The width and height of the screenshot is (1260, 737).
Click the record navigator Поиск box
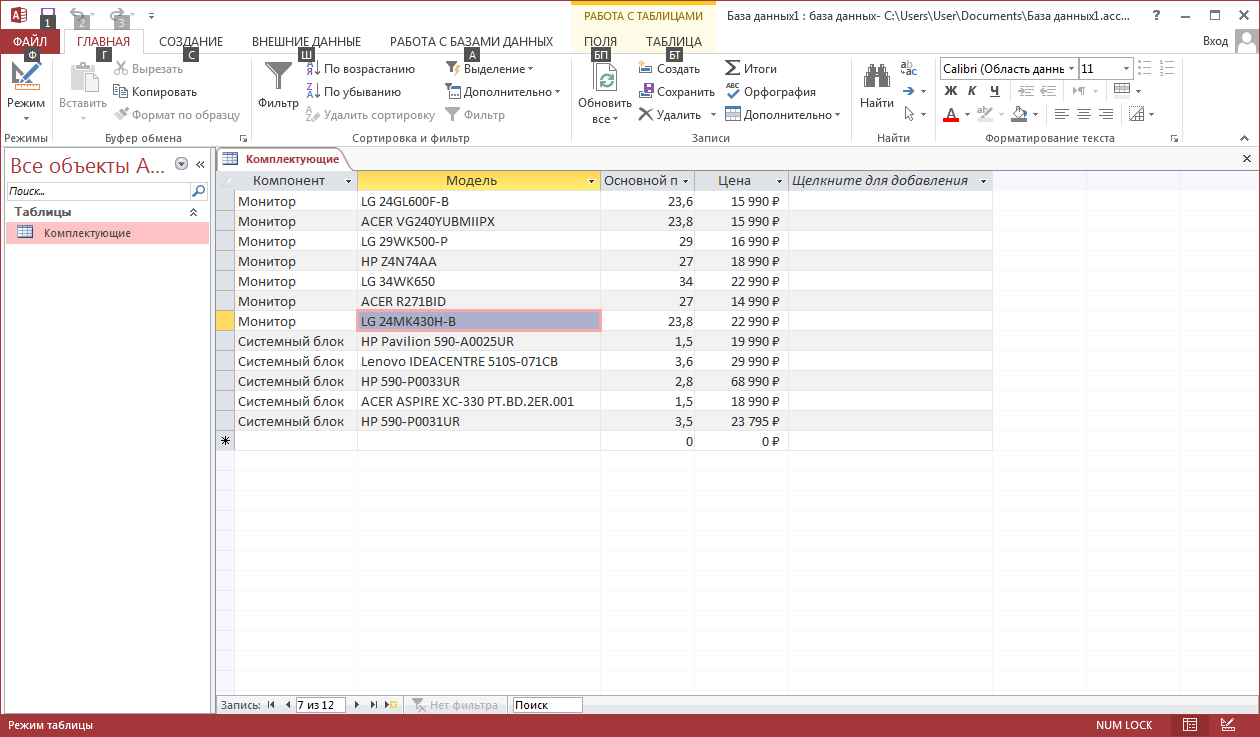547,705
